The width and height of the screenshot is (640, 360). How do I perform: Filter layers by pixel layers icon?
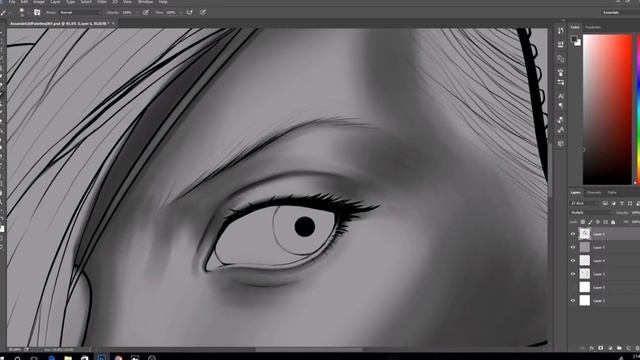605,203
